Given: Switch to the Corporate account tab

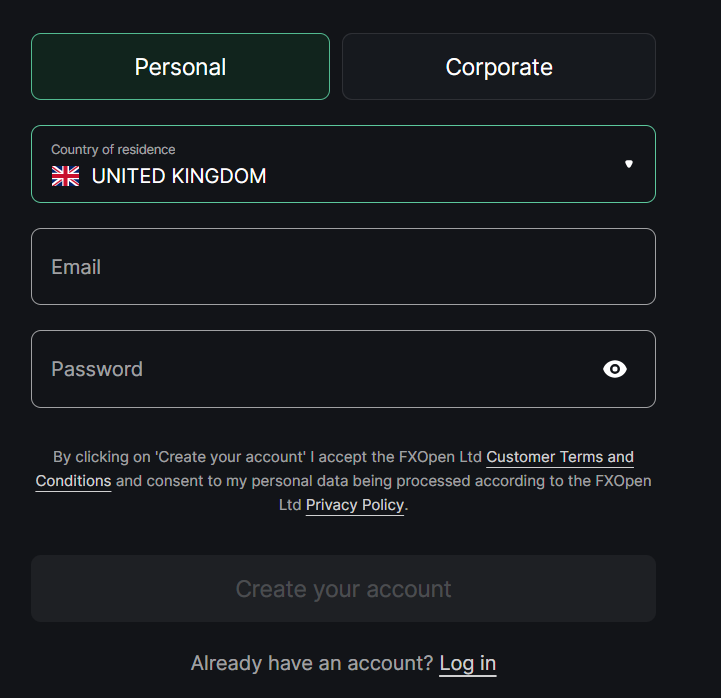Looking at the screenshot, I should coord(499,67).
